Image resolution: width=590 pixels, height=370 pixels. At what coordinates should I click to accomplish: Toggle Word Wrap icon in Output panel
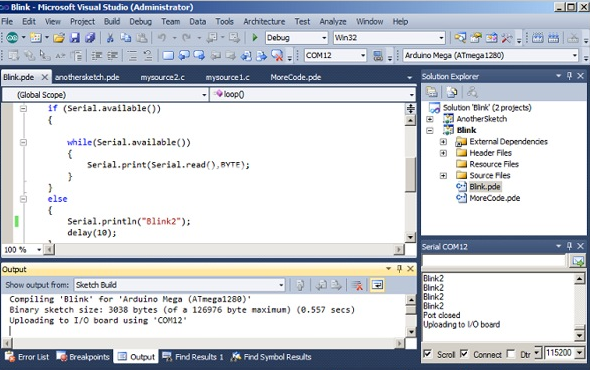tap(377, 285)
